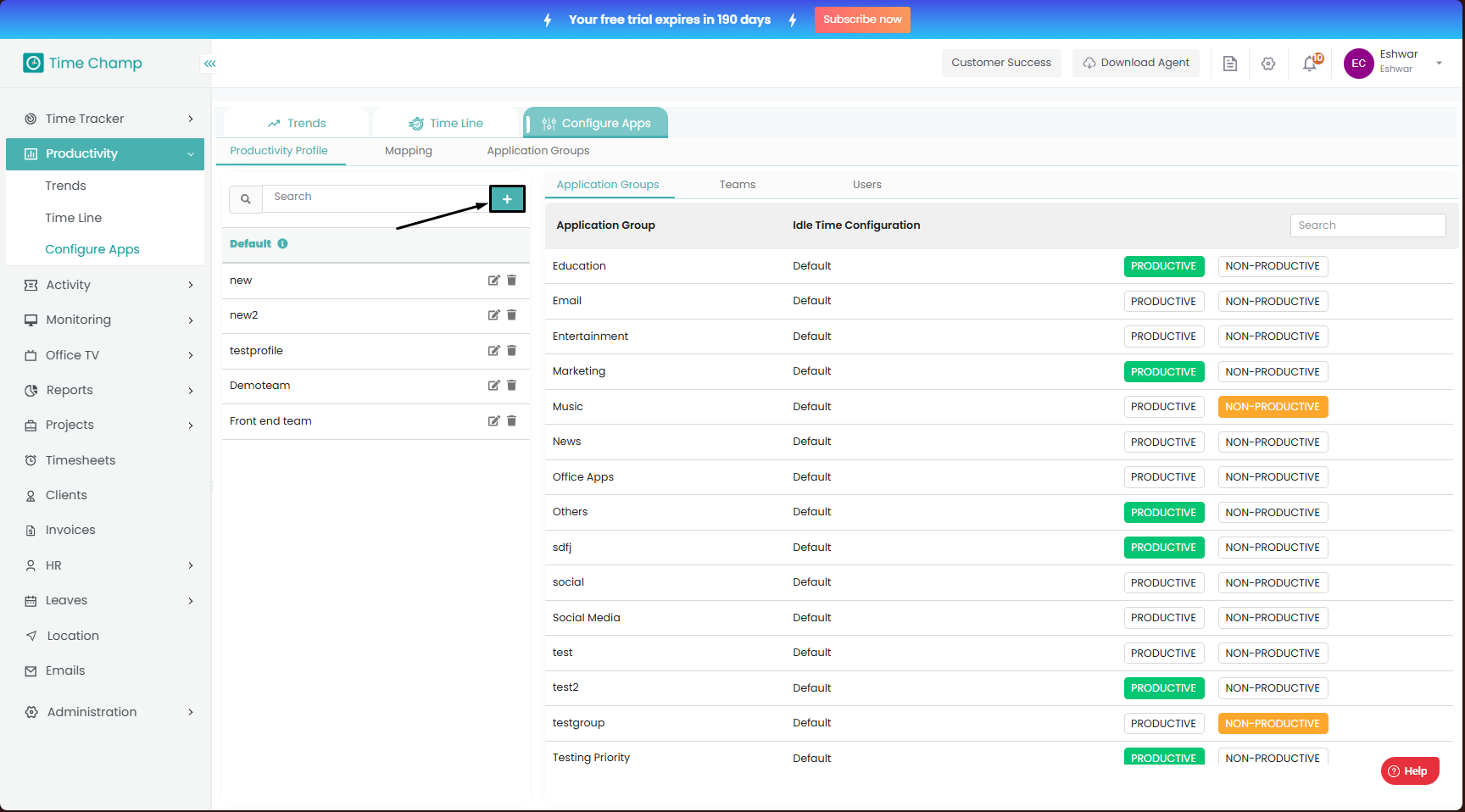Click the profile search magnifier icon

(246, 199)
